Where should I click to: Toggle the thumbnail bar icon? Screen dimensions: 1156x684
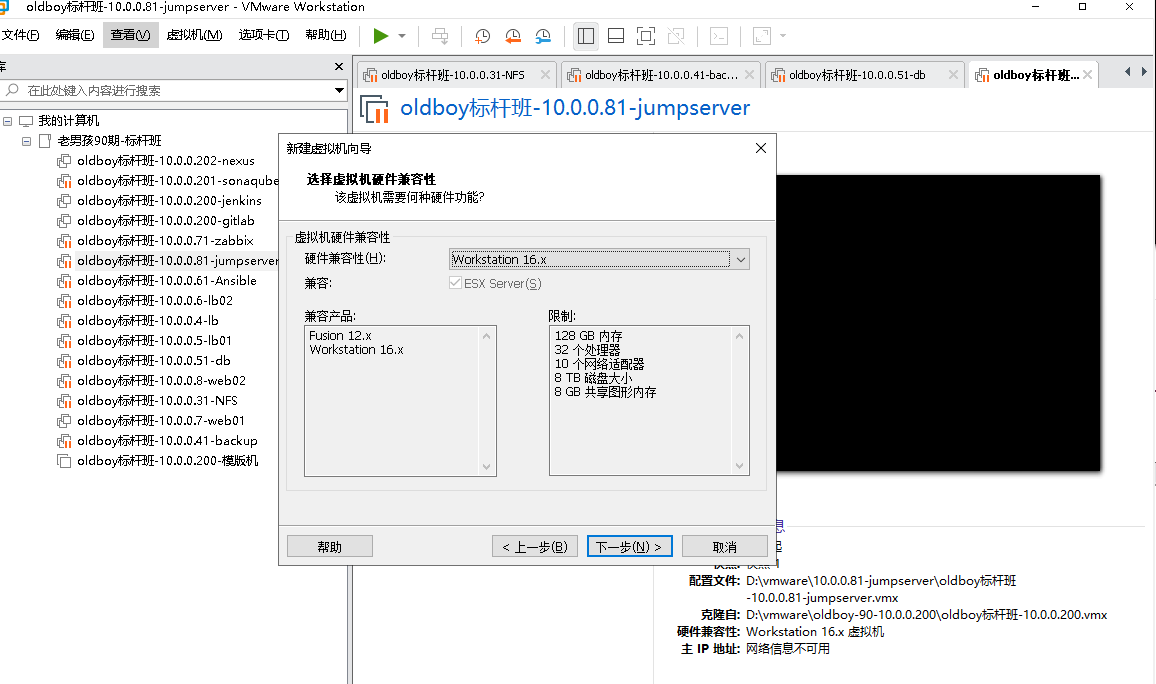click(616, 35)
